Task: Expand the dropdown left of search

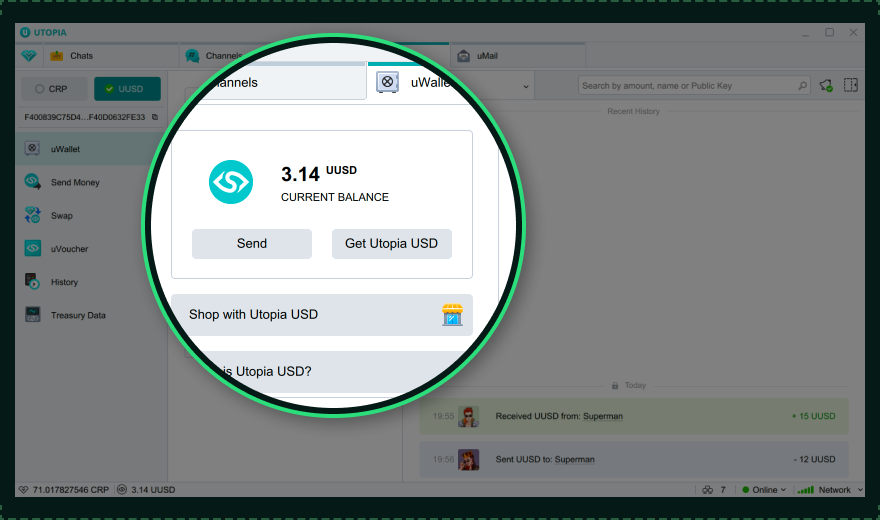Action: 526,86
